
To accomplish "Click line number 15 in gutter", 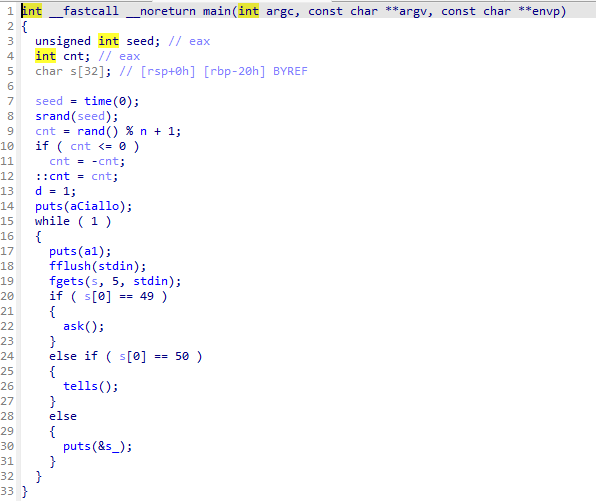I will coord(7,221).
